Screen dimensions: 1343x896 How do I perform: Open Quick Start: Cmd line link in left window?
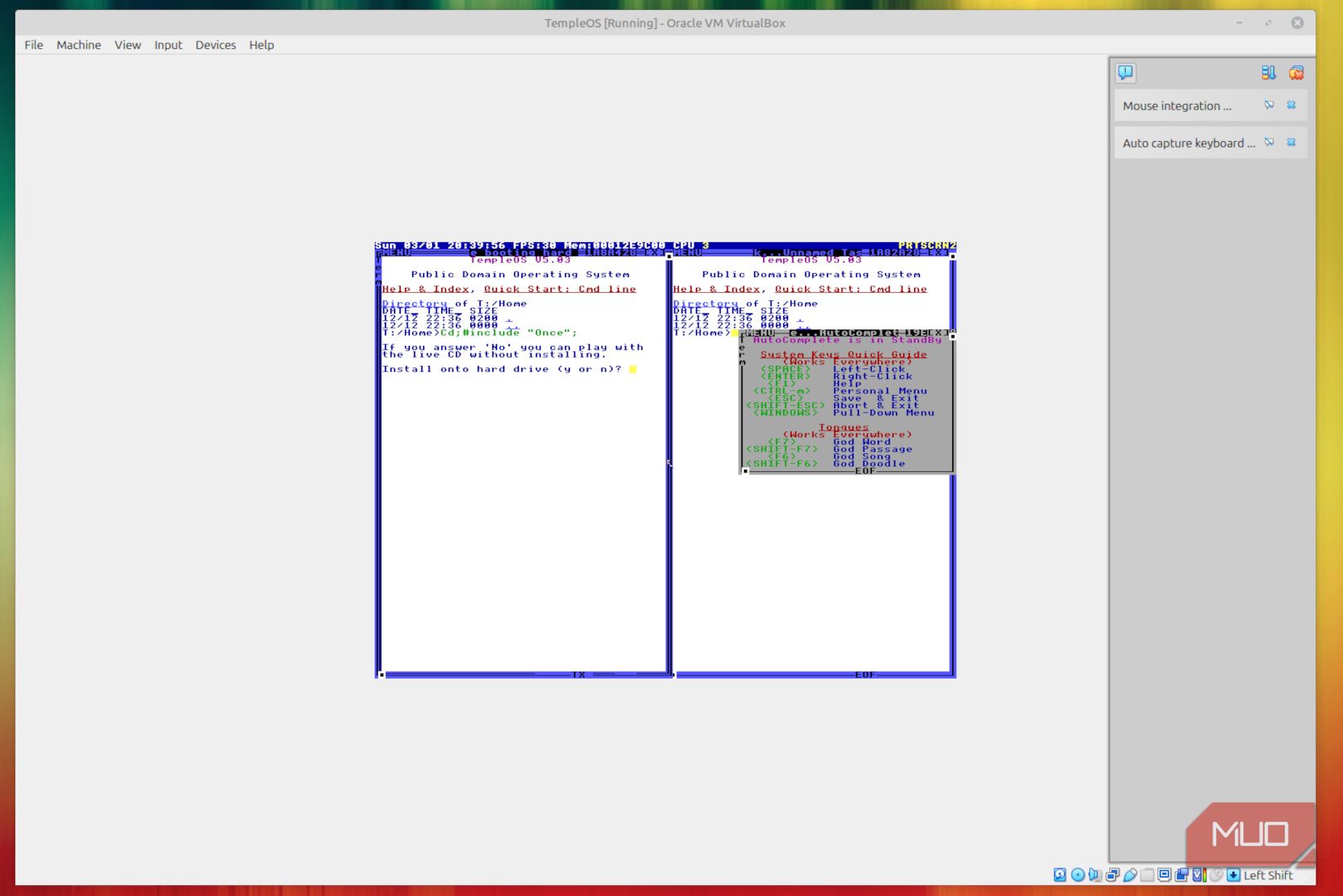pyautogui.click(x=560, y=289)
